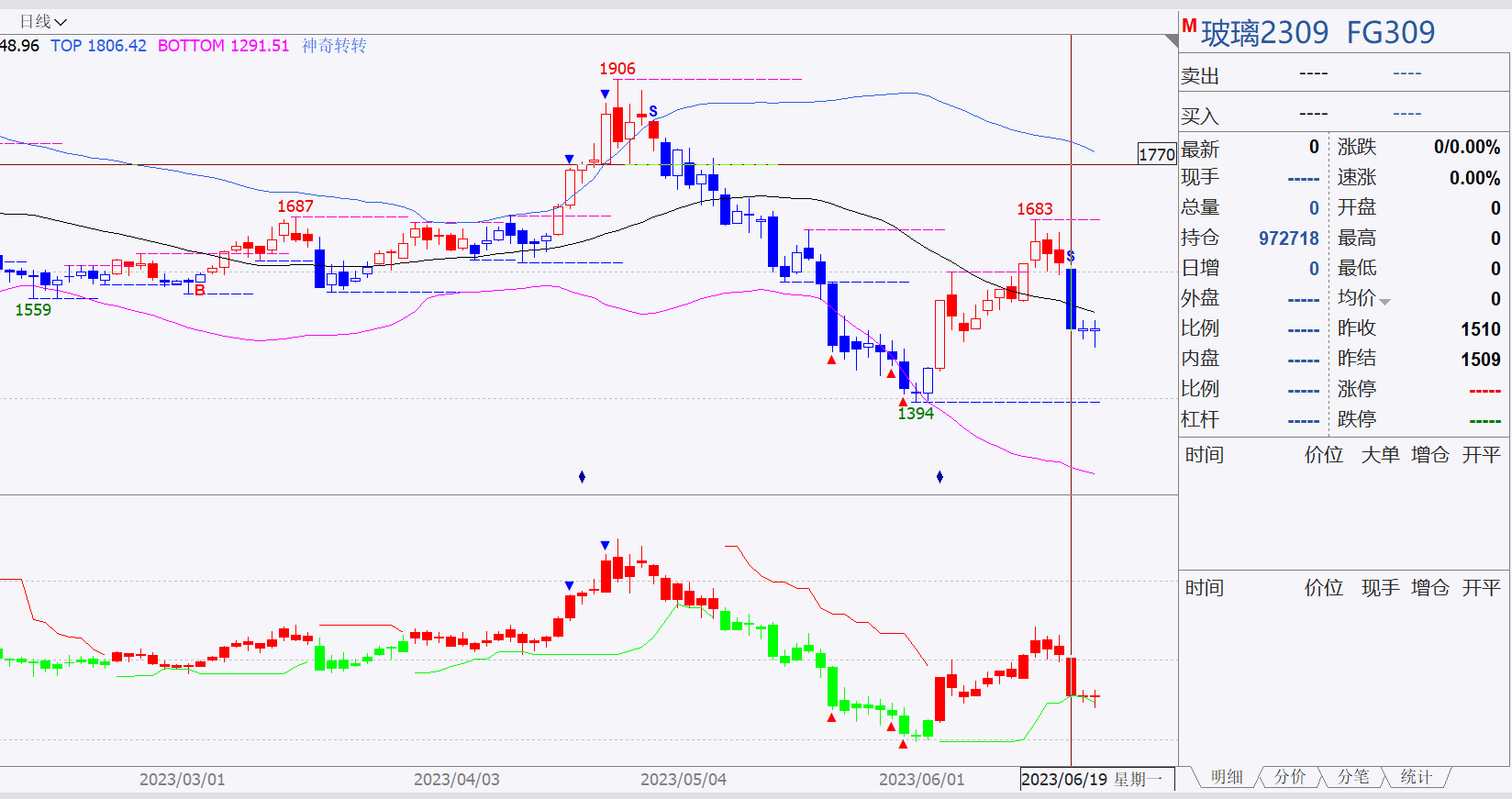Viewport: 1512px width, 799px height.
Task: Click the 大单 column header
Action: tap(1380, 455)
